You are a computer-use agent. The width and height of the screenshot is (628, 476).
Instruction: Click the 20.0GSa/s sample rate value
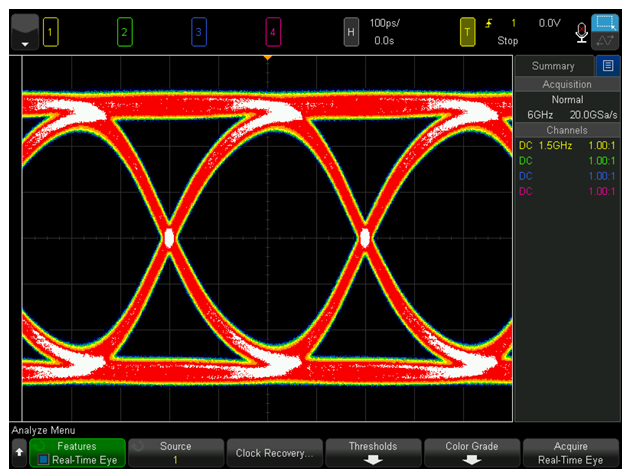pyautogui.click(x=594, y=115)
